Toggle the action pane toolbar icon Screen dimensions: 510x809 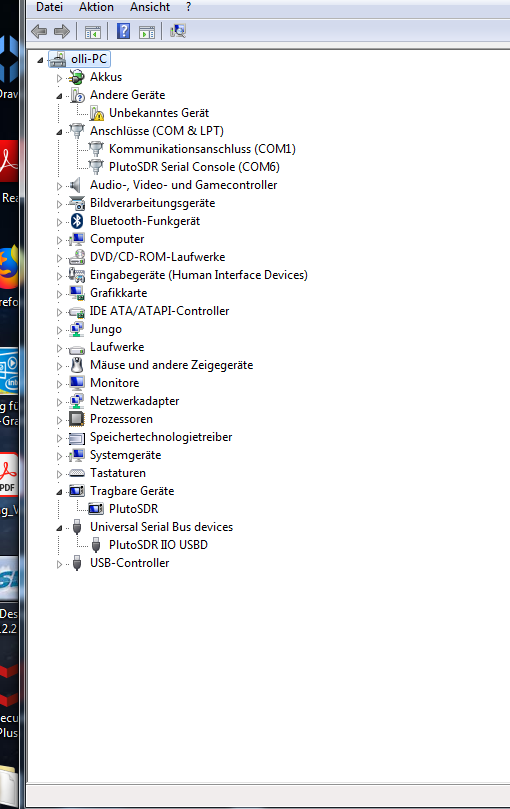pos(147,33)
